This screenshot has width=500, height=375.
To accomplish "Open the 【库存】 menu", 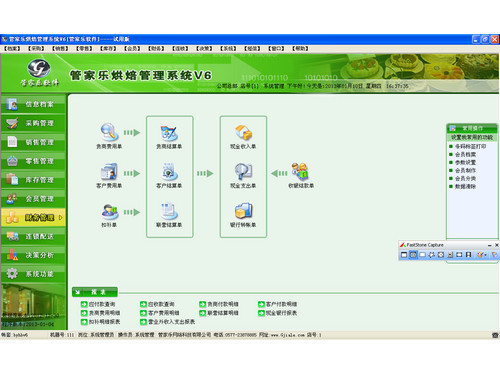I will point(108,49).
